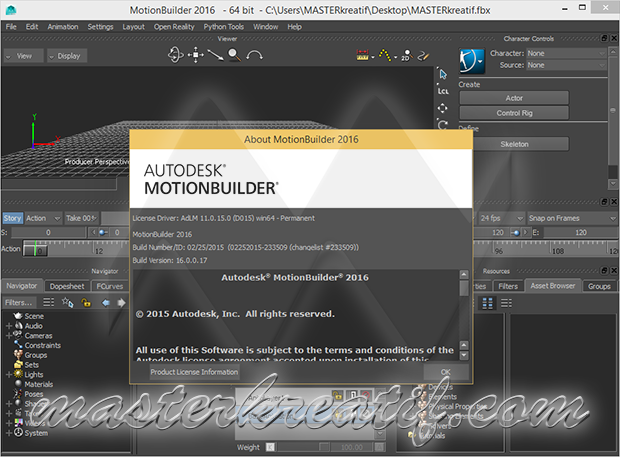Activate the Rotate transform tool
The image size is (620, 457).
pyautogui.click(x=443, y=125)
